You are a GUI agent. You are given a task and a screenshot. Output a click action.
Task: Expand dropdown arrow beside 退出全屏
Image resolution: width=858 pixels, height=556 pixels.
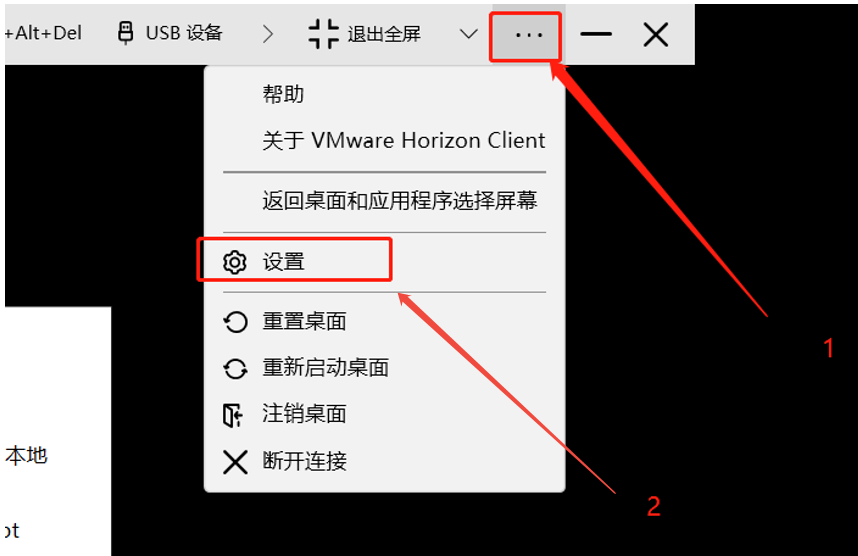pyautogui.click(x=468, y=34)
